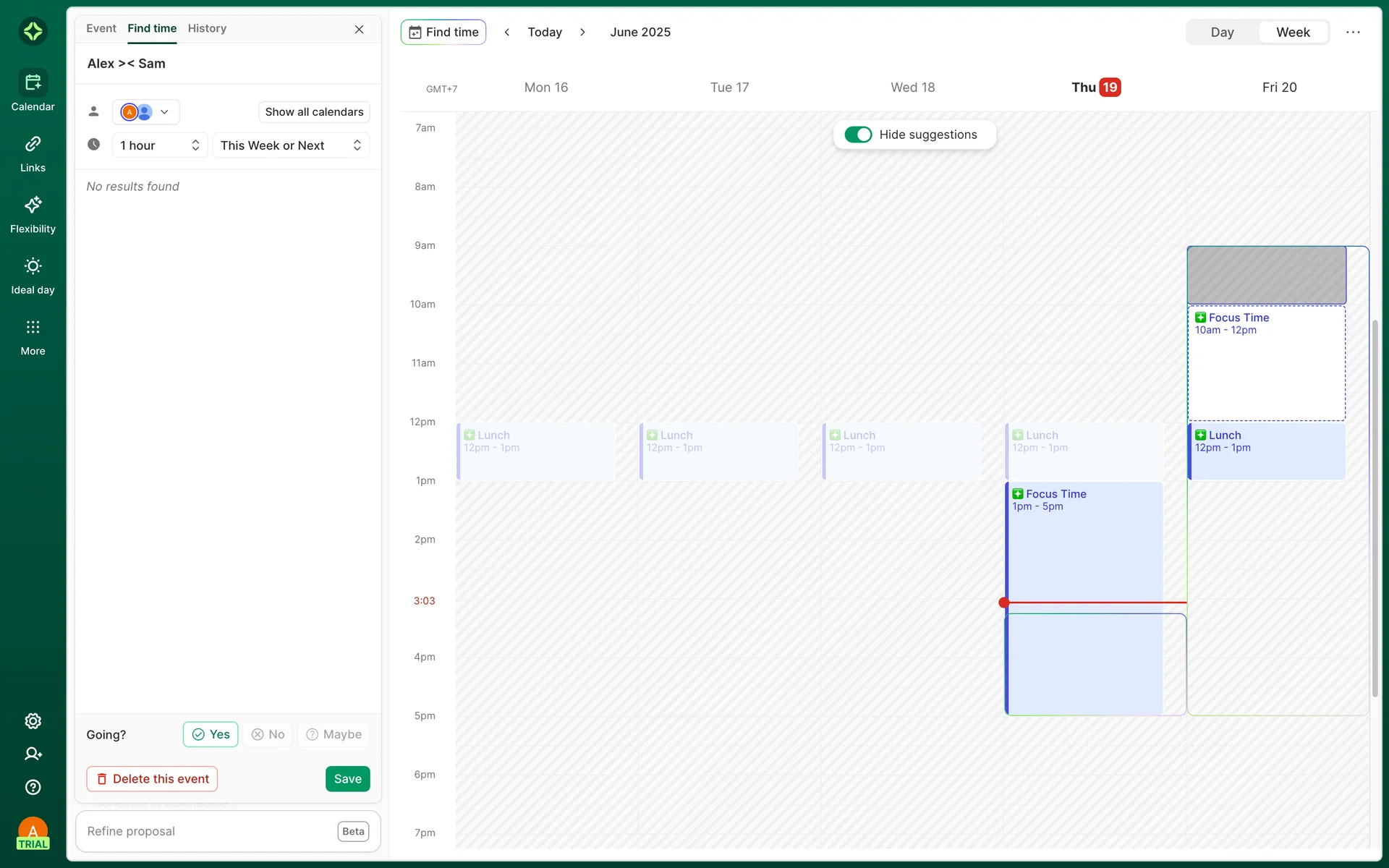This screenshot has height=868, width=1389.
Task: Click the calendar vertical scrollbar
Action: 1375,506
